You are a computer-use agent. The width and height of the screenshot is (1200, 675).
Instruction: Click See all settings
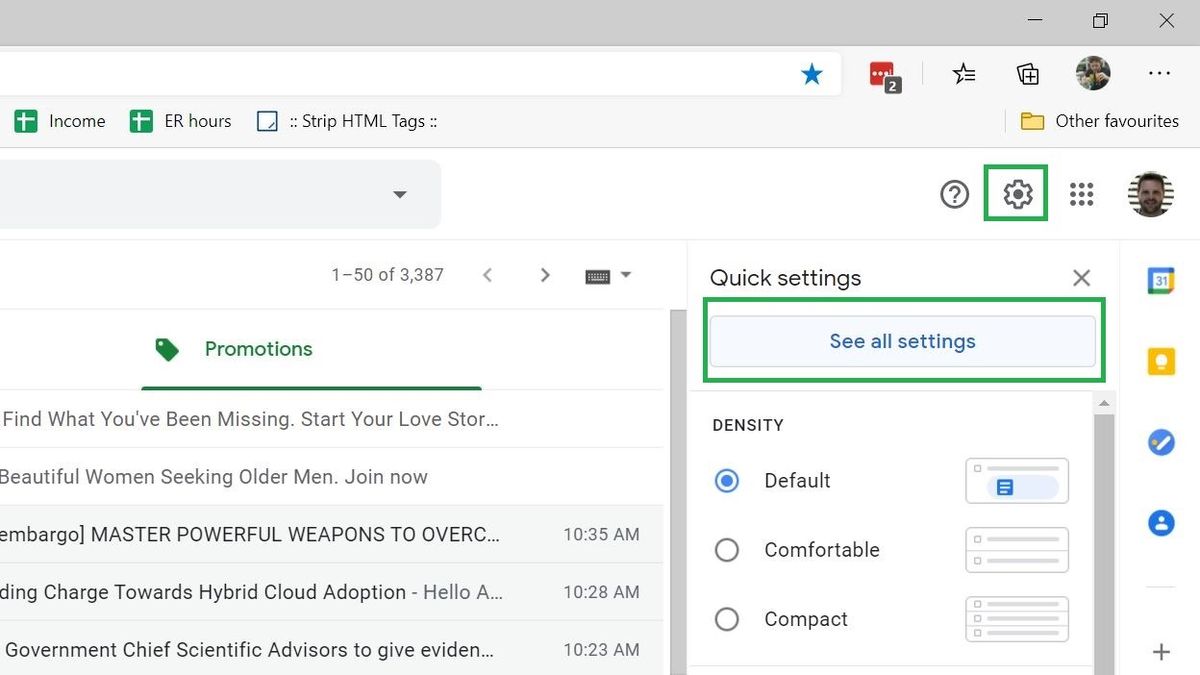coord(902,341)
